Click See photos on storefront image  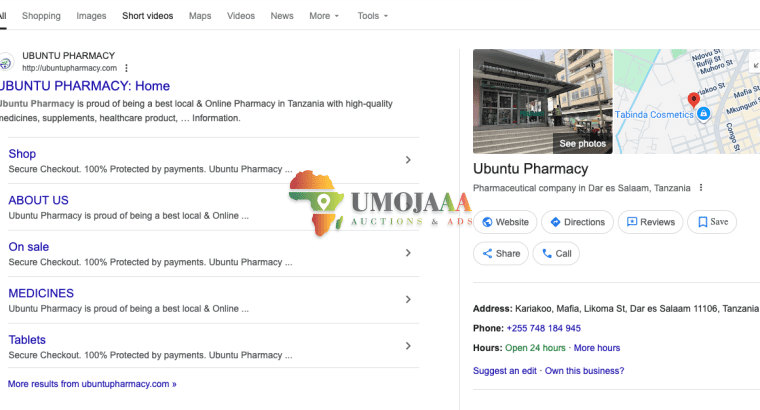[x=583, y=143]
